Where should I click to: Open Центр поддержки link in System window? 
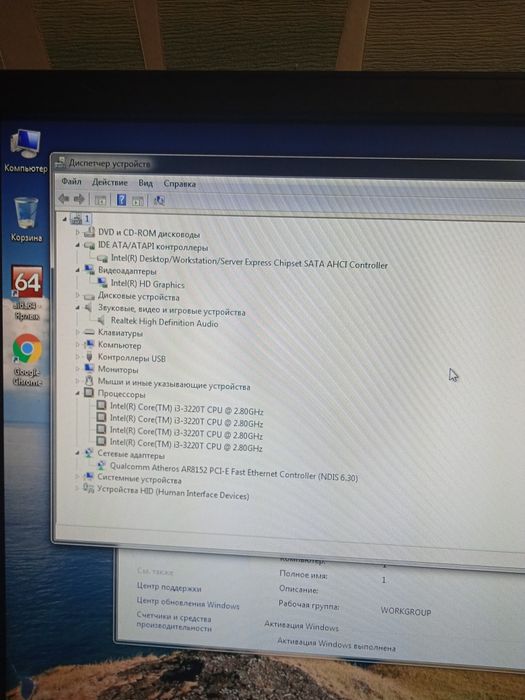pyautogui.click(x=169, y=588)
